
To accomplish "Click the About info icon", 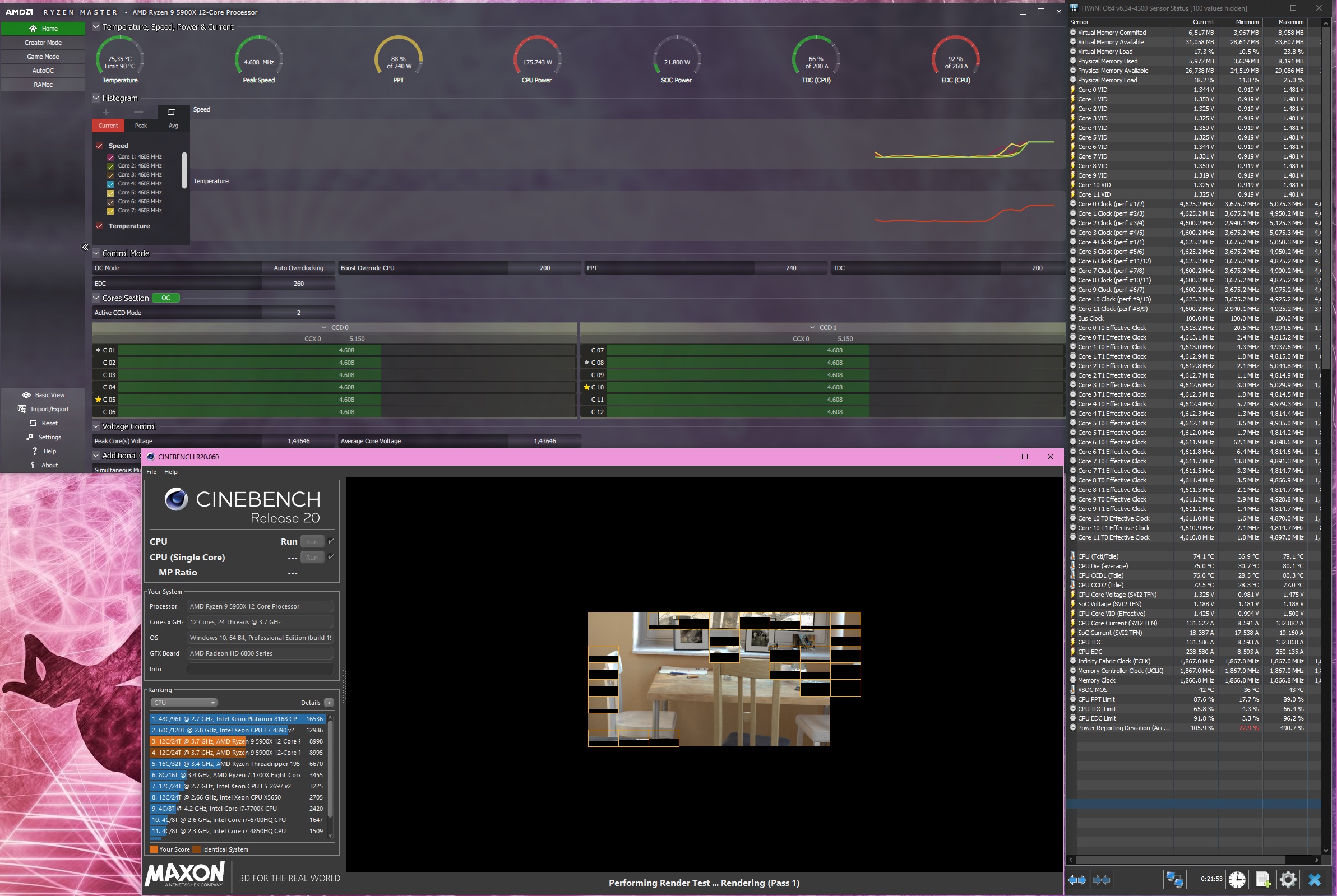I will (33, 465).
